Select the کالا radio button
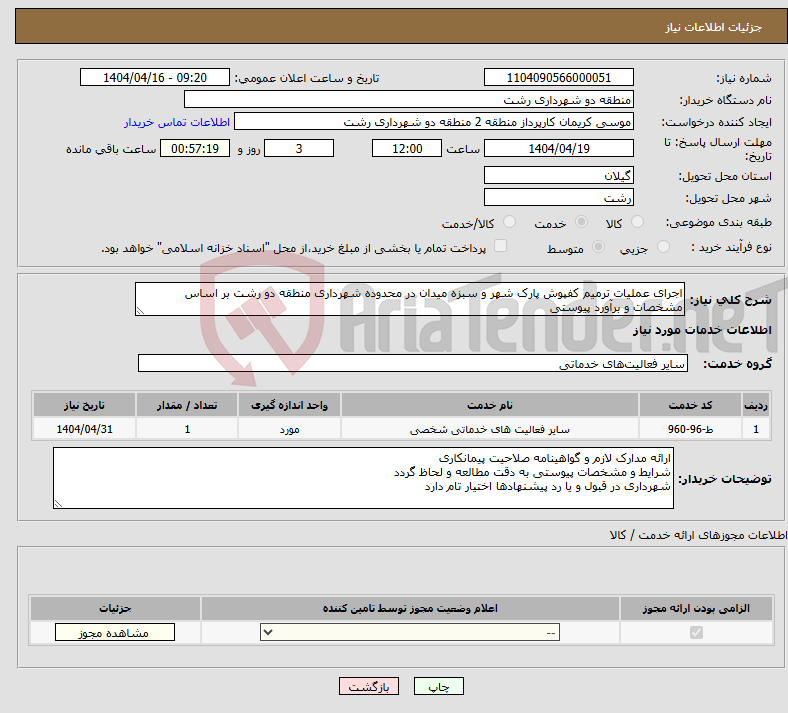Viewport: 788px width, 713px height. click(637, 222)
